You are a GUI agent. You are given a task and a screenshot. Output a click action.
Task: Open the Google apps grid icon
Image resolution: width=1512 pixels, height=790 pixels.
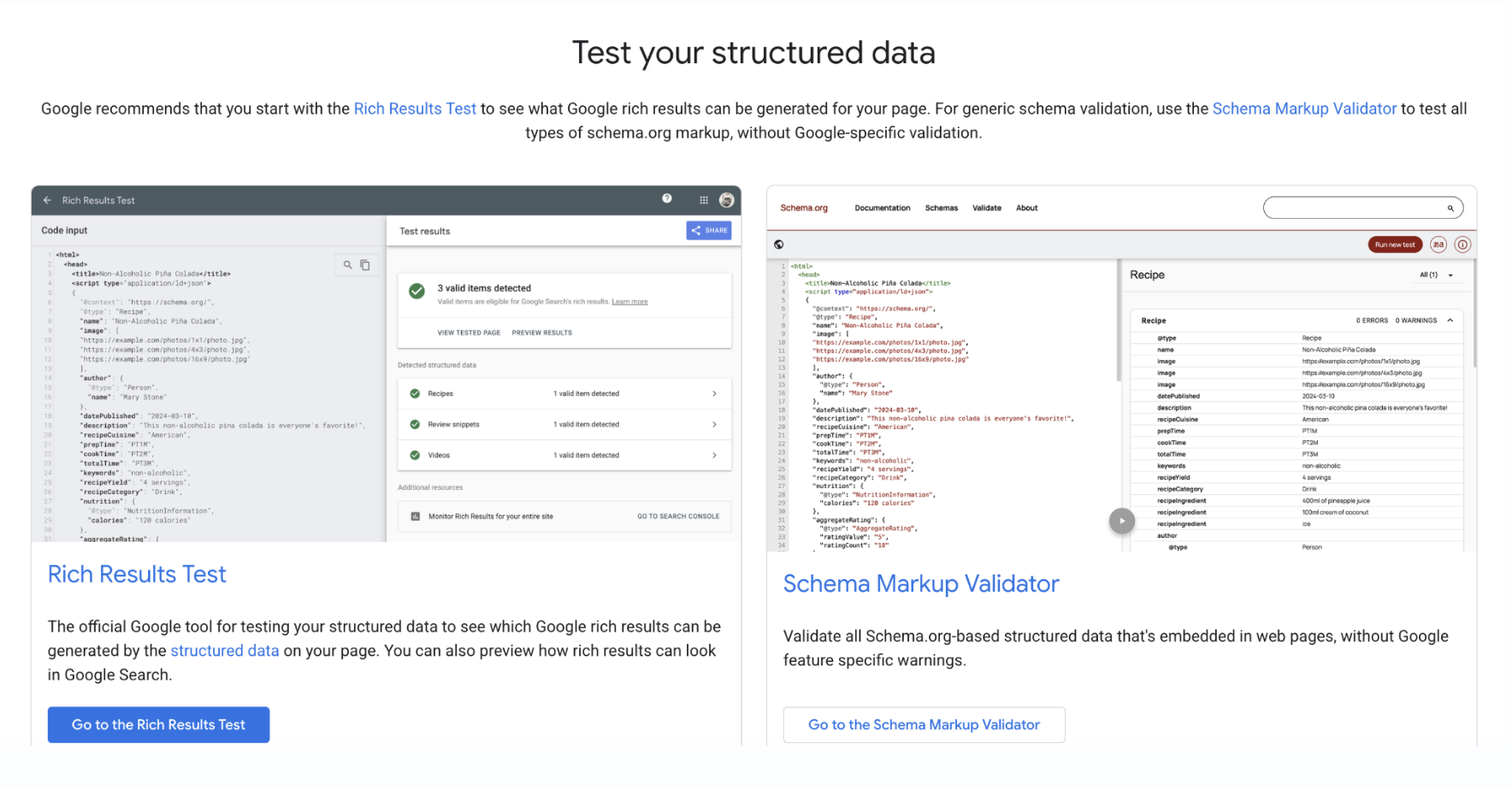point(704,200)
